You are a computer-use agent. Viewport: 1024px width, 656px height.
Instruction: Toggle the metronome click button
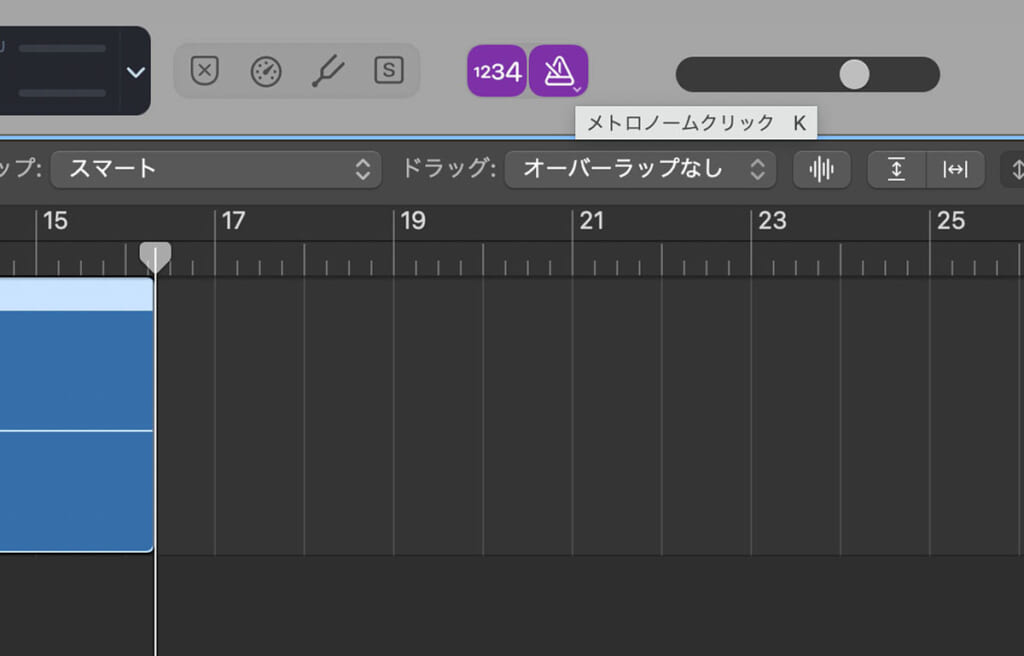pyautogui.click(x=558, y=70)
